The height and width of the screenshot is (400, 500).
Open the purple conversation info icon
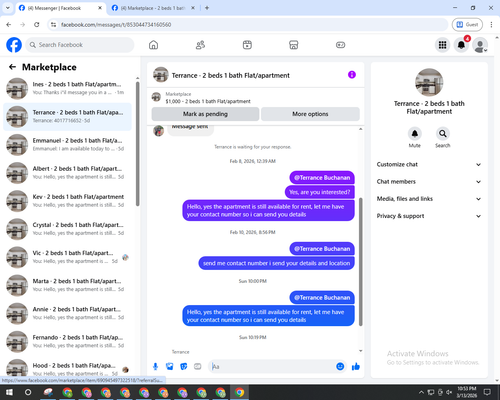pyautogui.click(x=352, y=75)
